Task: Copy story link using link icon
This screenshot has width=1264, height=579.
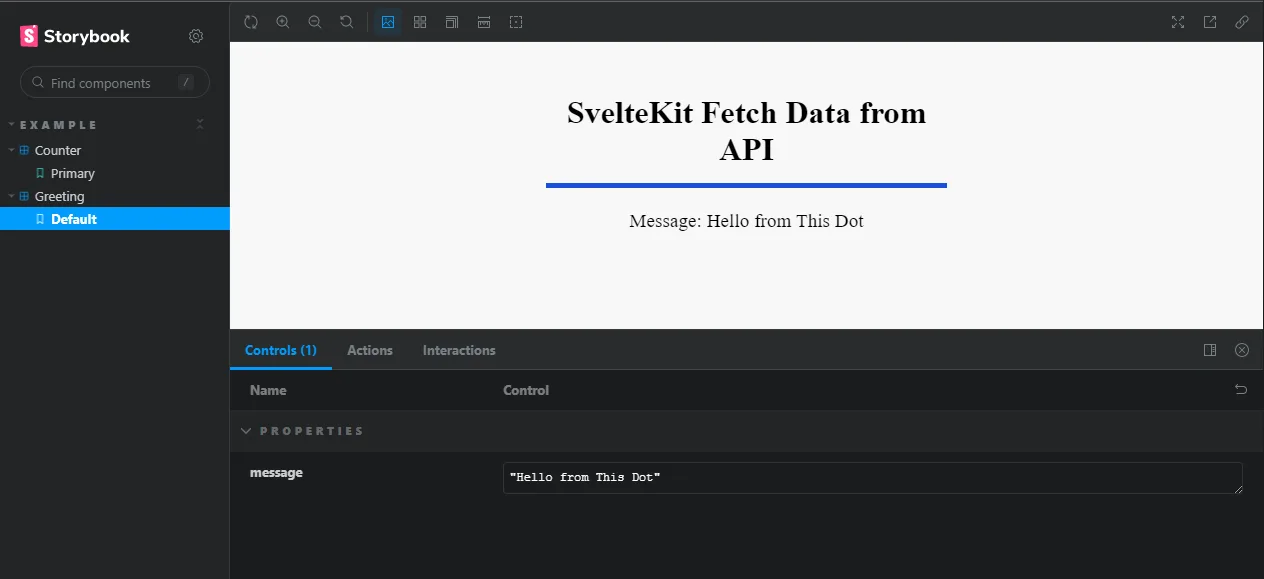Action: pos(1241,21)
